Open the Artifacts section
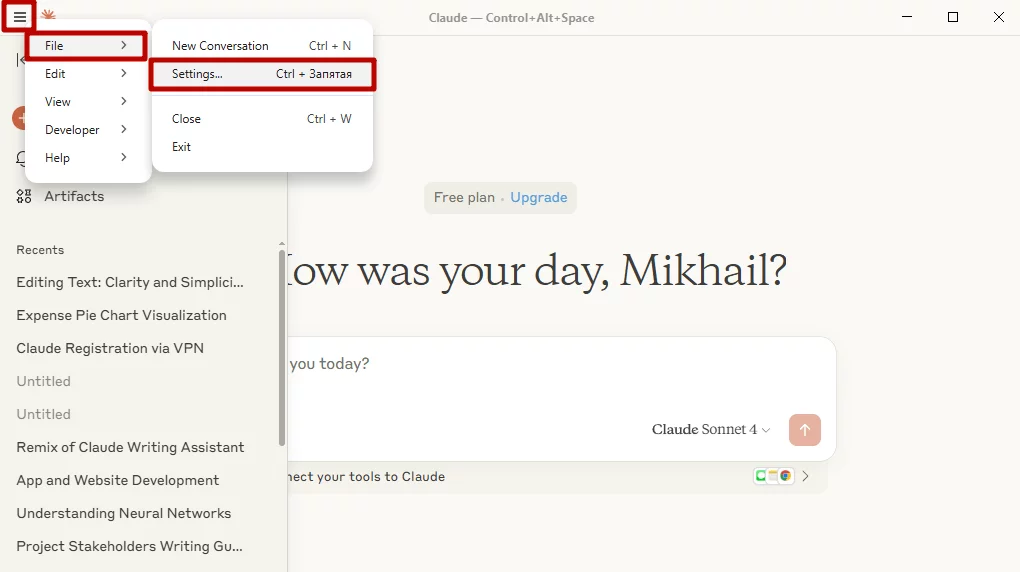 click(74, 196)
